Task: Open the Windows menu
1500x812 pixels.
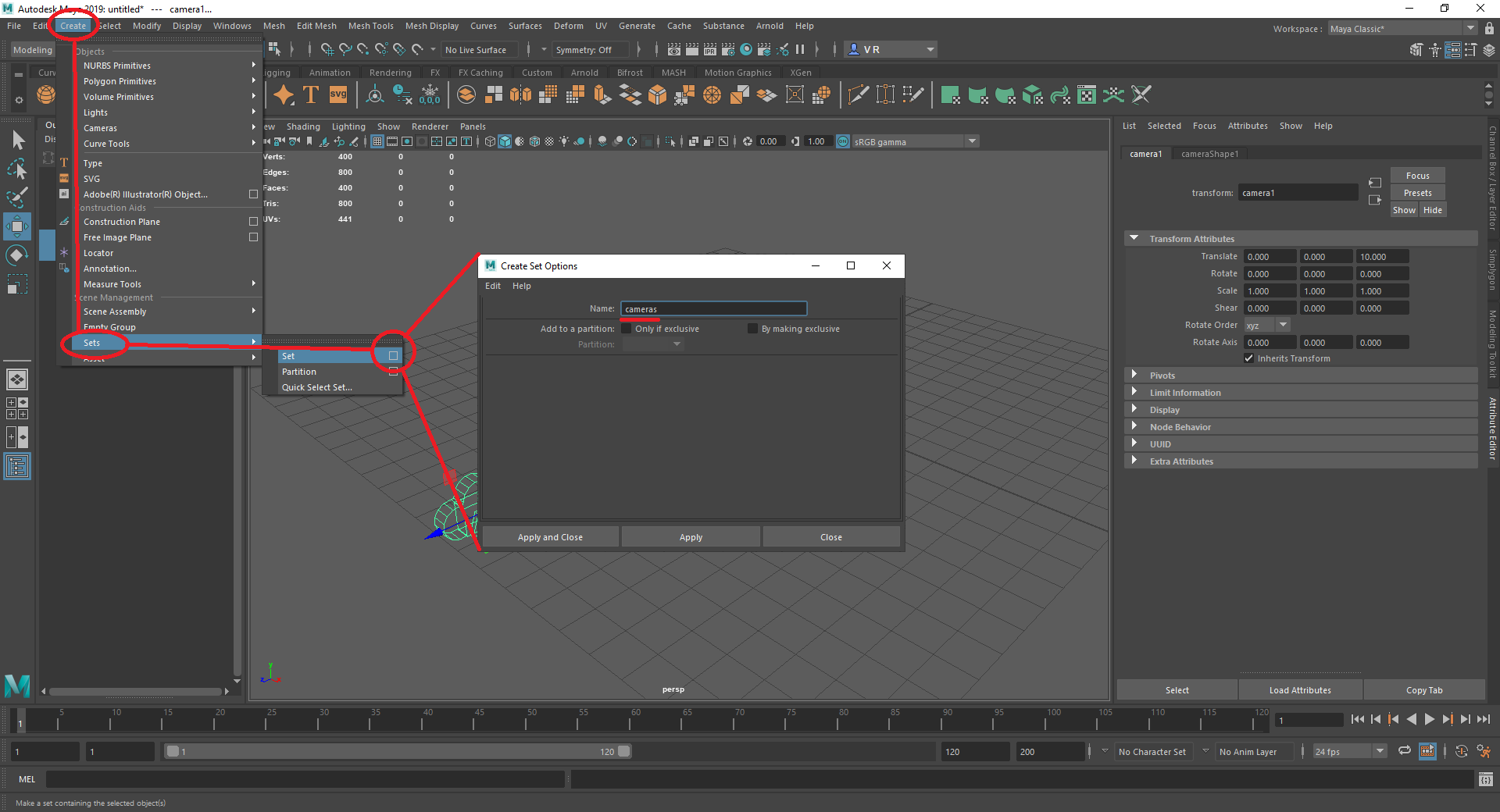Action: [x=231, y=26]
